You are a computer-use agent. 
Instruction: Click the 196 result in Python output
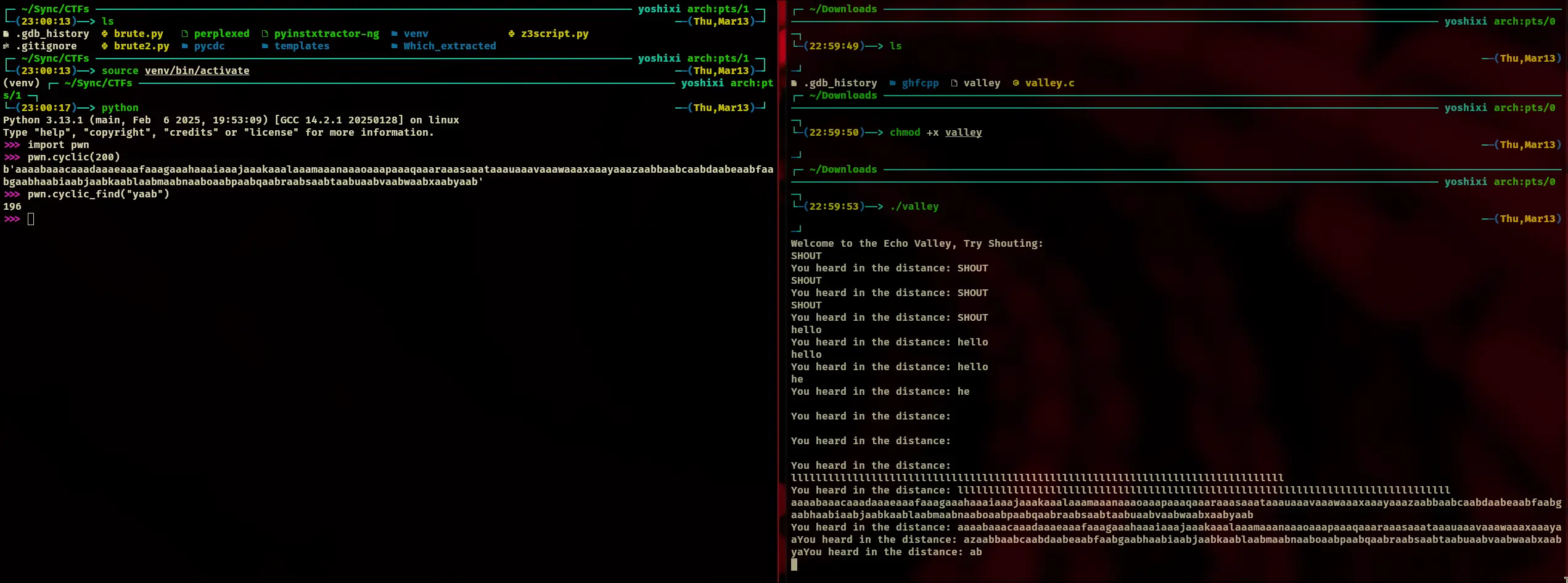tap(12, 207)
